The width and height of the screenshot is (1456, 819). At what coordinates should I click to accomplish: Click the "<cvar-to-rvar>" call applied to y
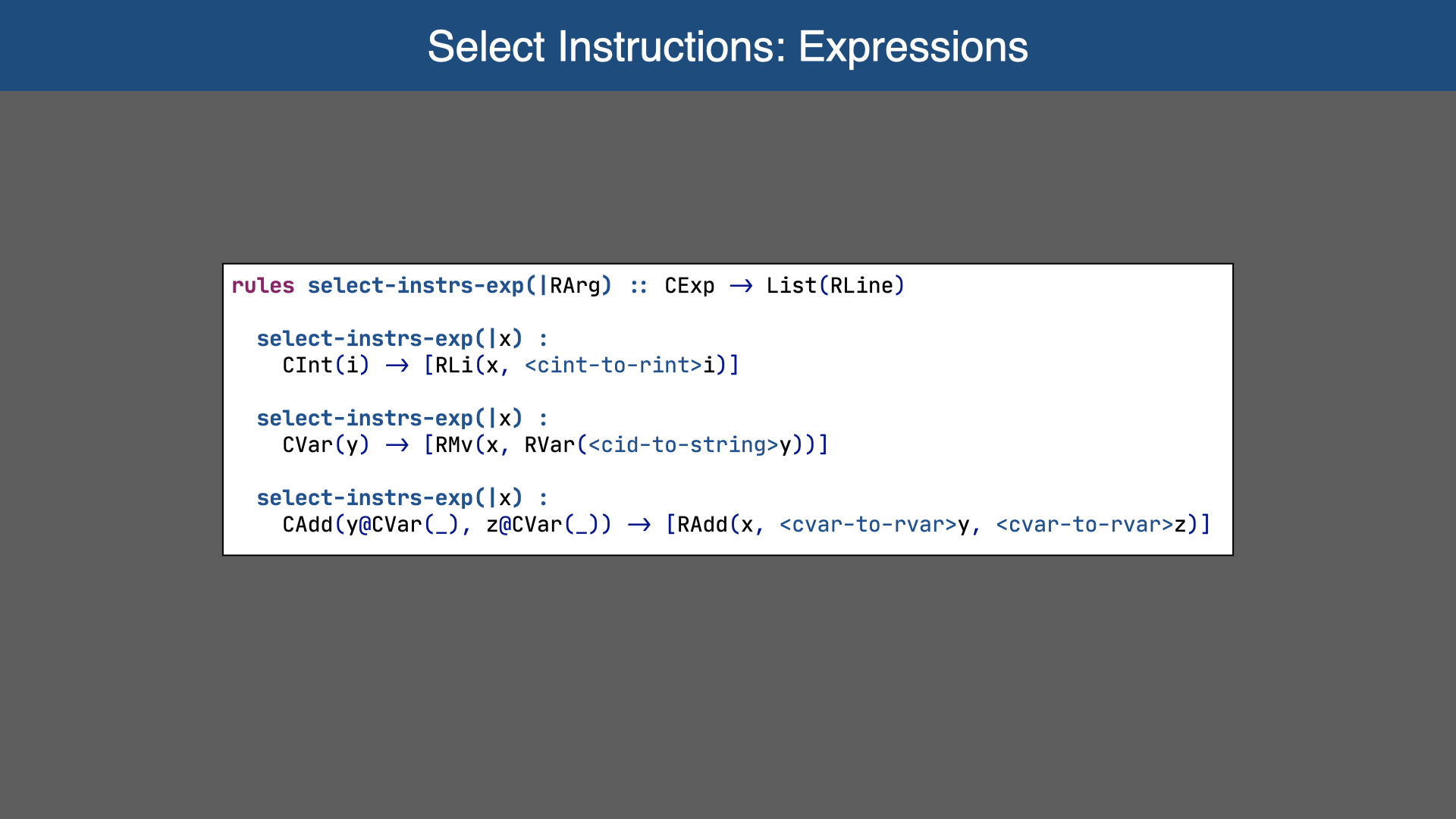coord(868,525)
